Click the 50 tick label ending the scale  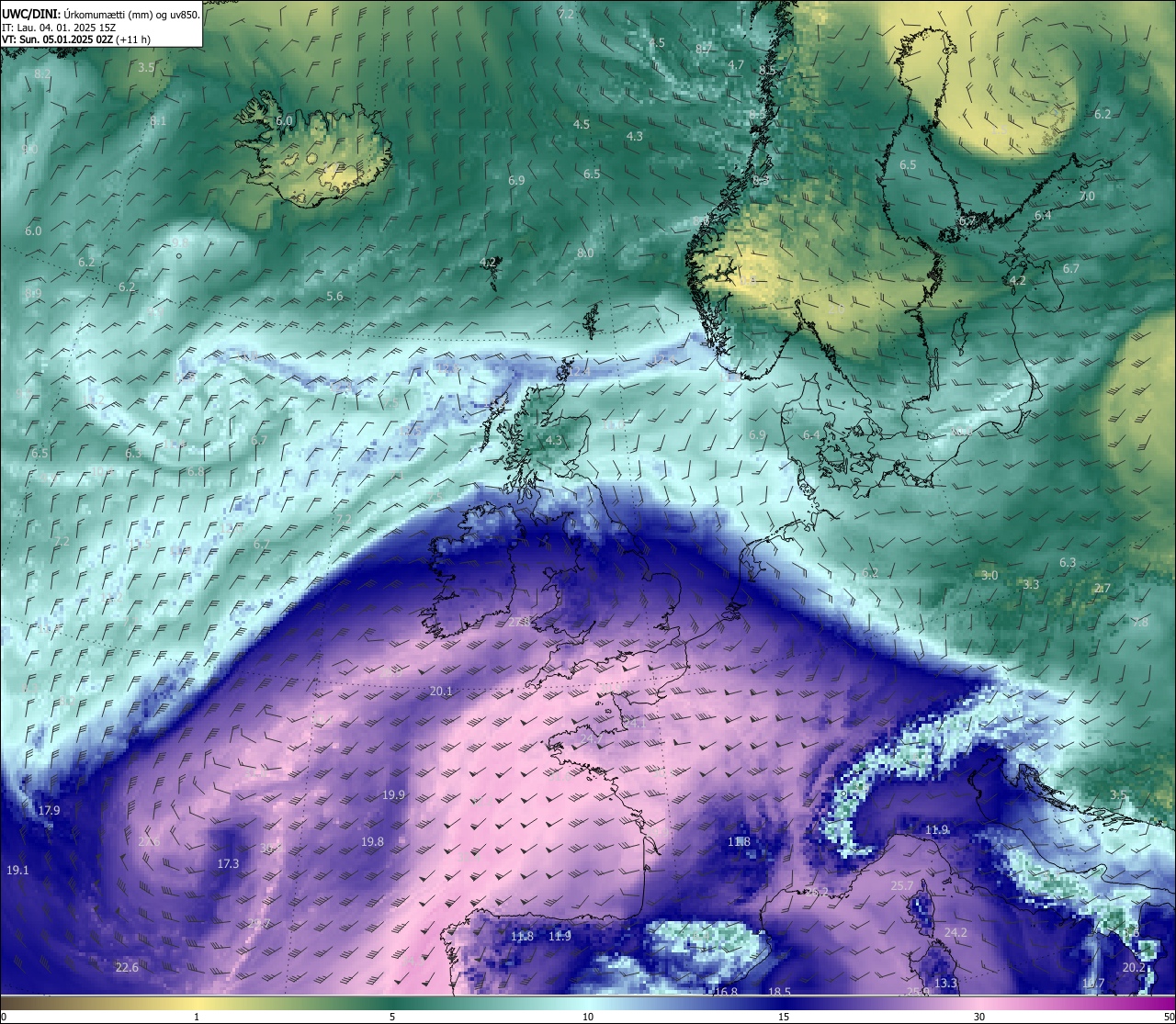click(1170, 1017)
